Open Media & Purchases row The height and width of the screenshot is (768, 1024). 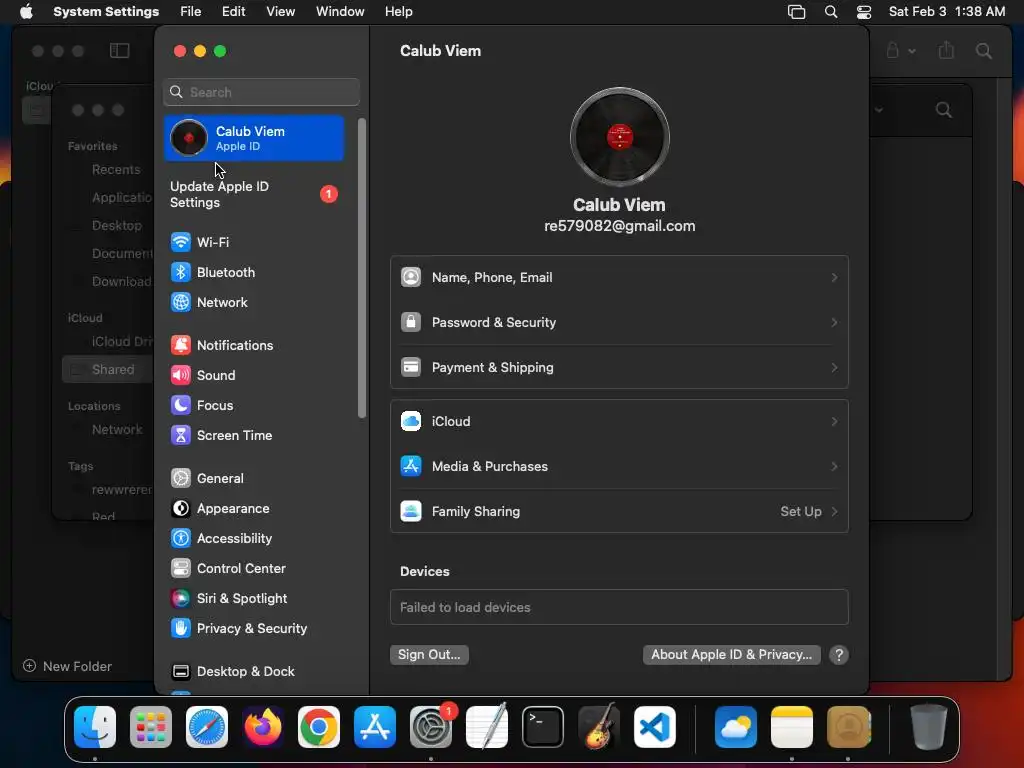pos(619,467)
